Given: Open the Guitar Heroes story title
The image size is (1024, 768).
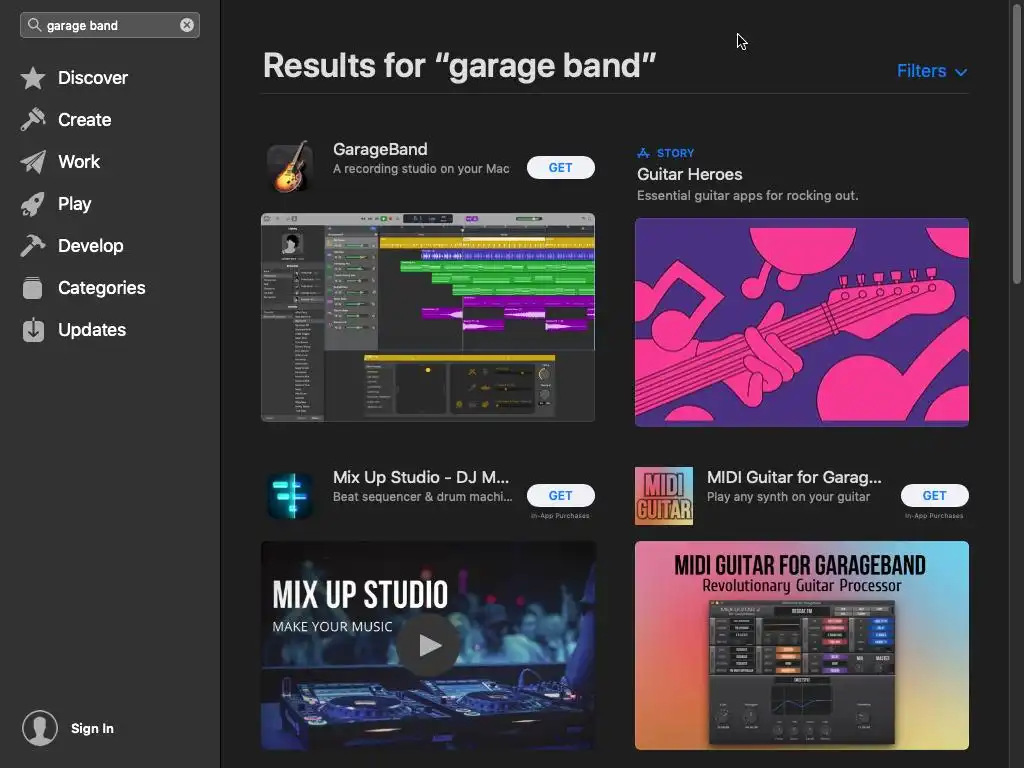Looking at the screenshot, I should (690, 174).
